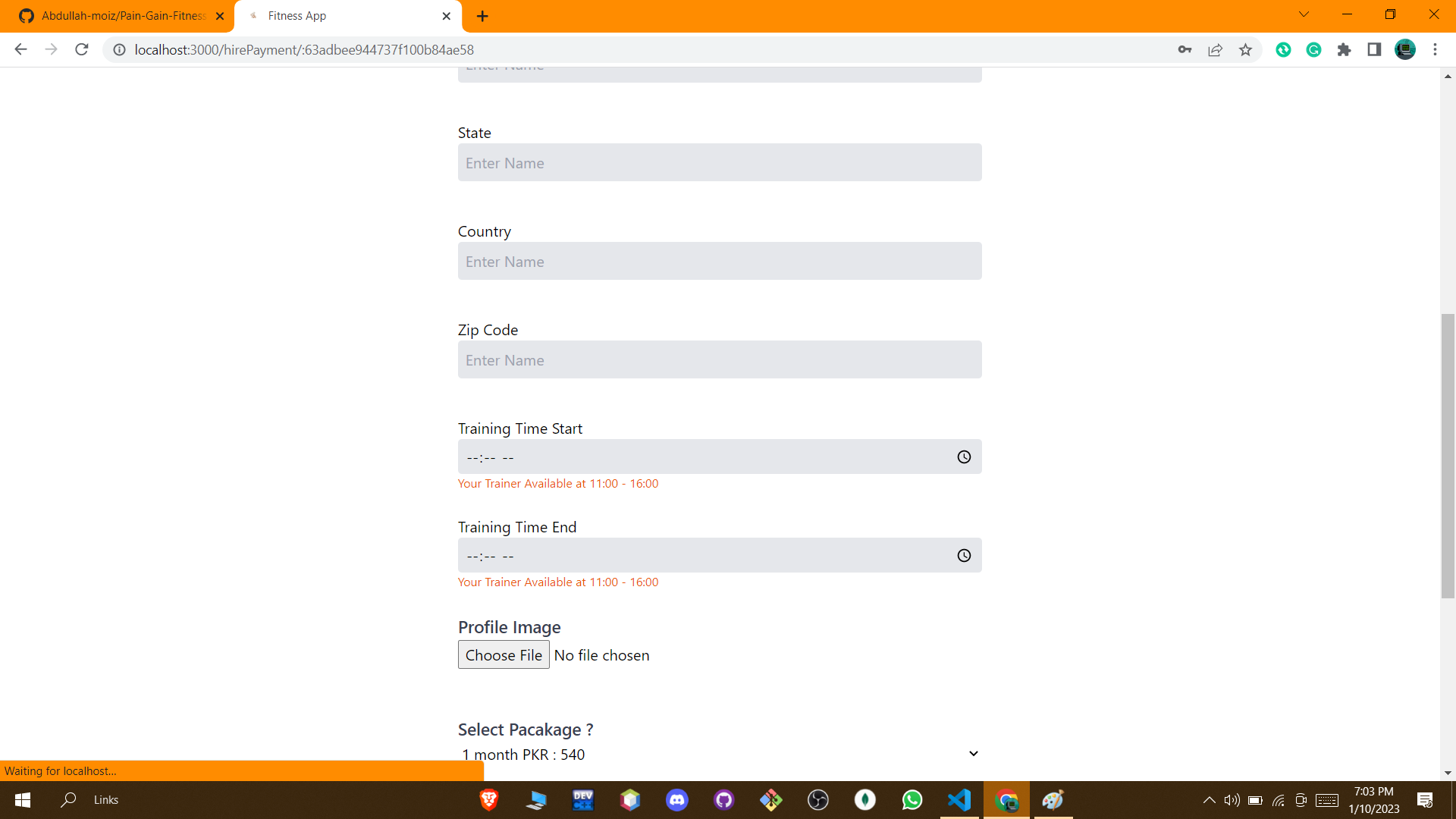The image size is (1456, 819).
Task: Select the Fitness App tab
Action: click(347, 16)
